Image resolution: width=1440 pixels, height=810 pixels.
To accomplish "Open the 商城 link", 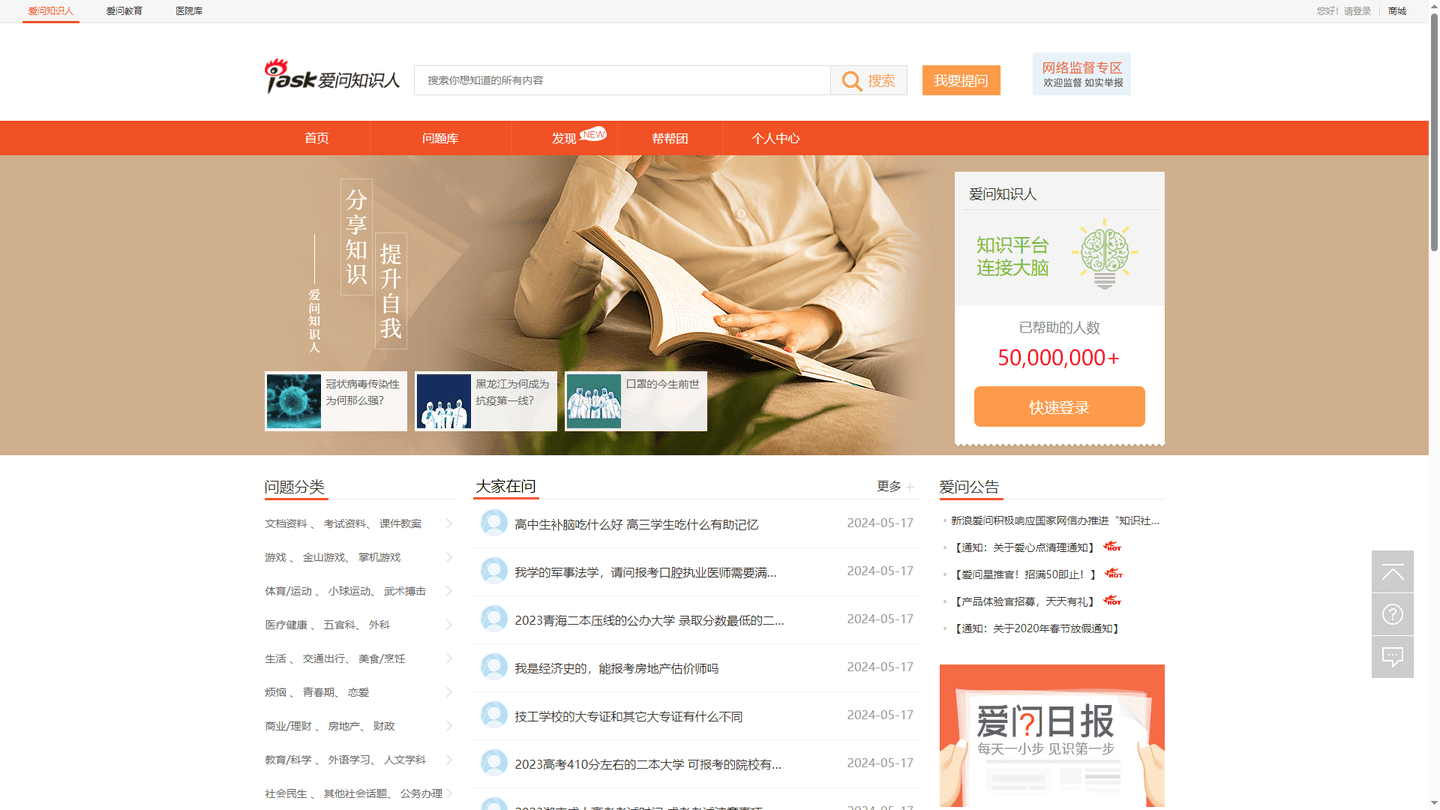I will [1397, 11].
